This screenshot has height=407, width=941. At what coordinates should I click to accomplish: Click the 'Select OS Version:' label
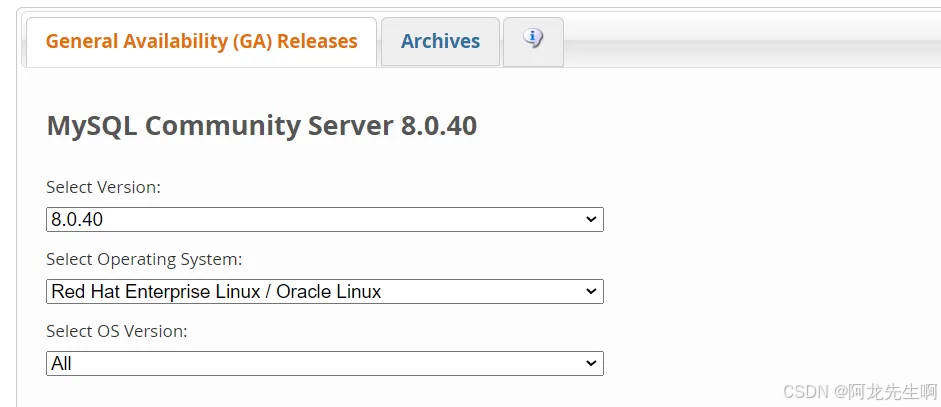tap(117, 331)
